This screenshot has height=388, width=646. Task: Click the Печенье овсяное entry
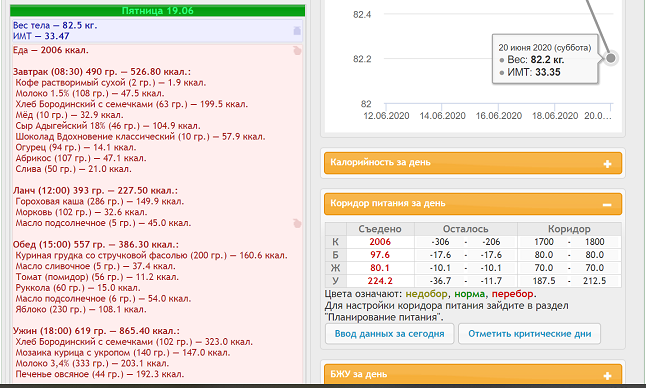click(x=100, y=374)
